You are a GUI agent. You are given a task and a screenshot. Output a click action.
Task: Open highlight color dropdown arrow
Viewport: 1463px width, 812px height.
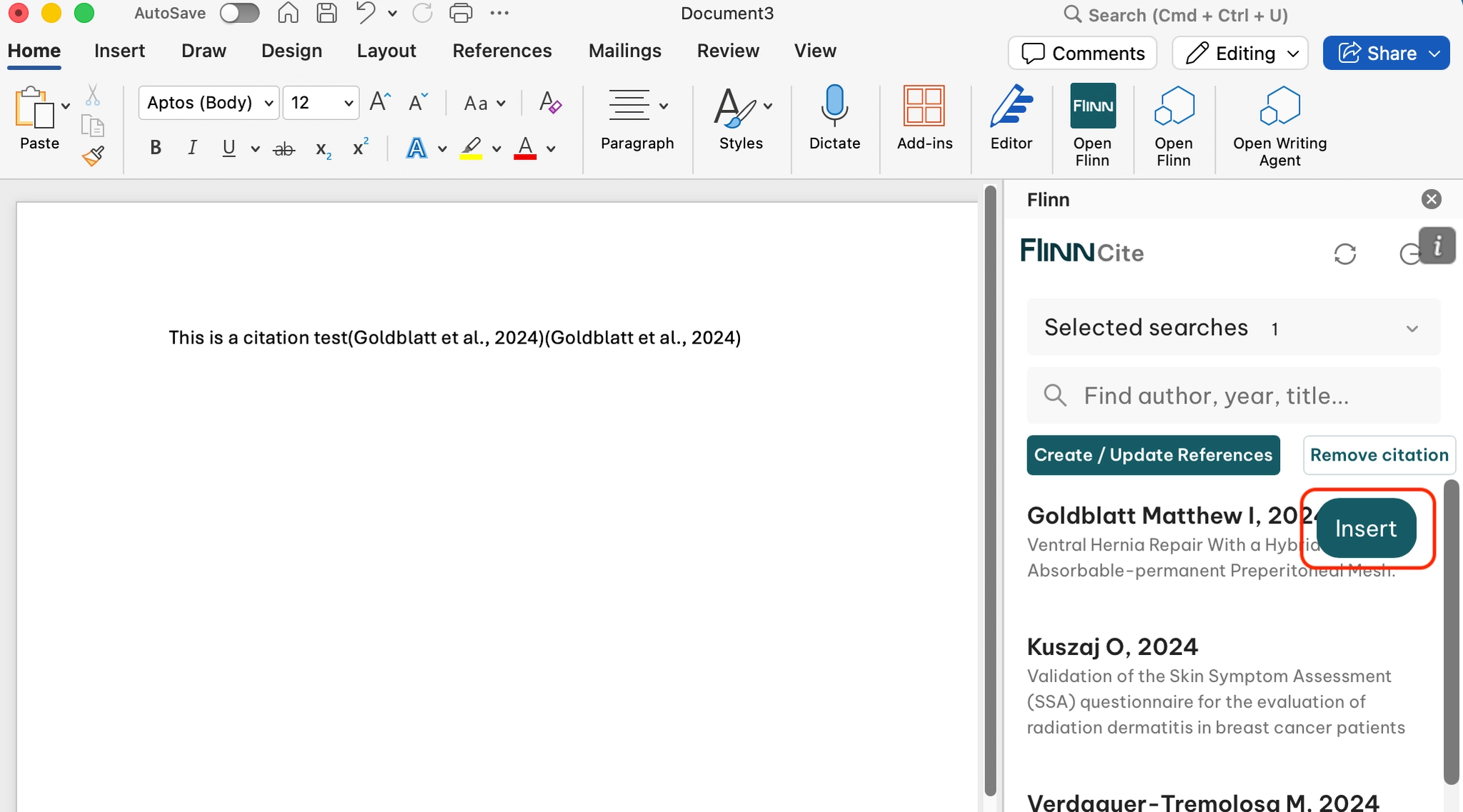(496, 149)
